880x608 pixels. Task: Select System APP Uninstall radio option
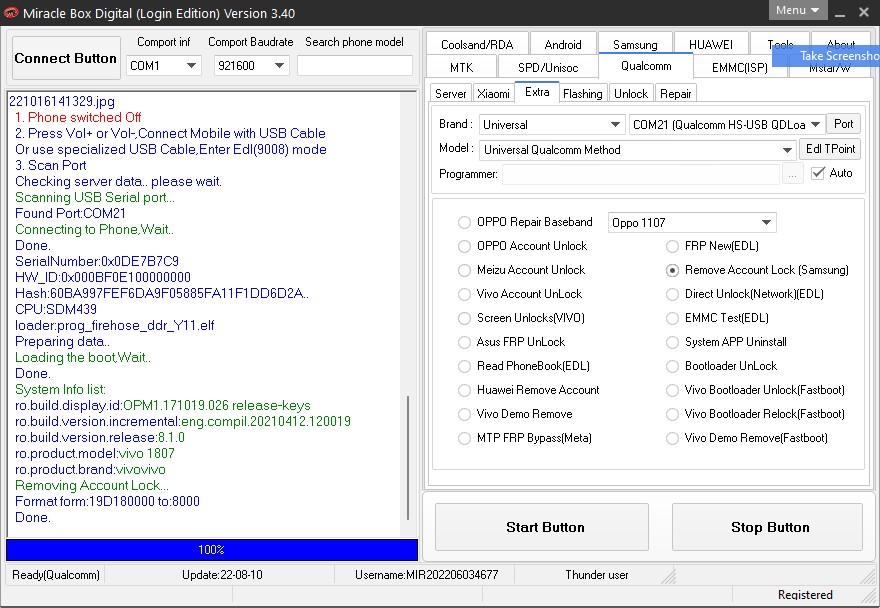click(x=726, y=342)
